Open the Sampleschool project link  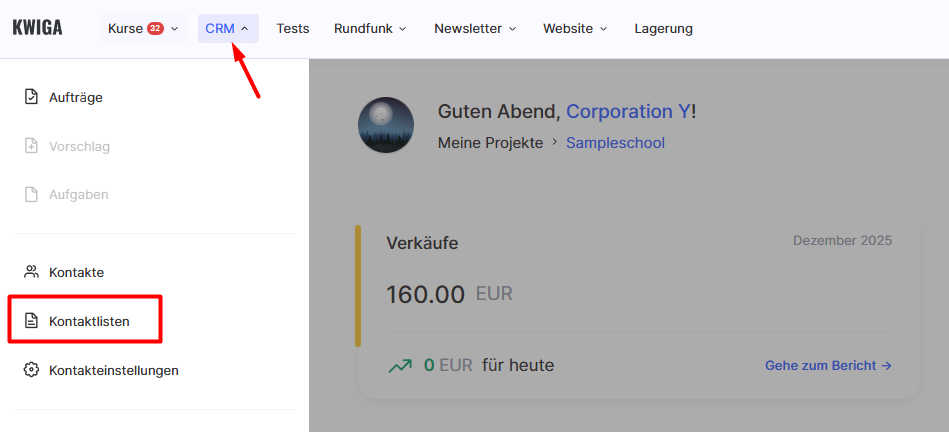(615, 143)
